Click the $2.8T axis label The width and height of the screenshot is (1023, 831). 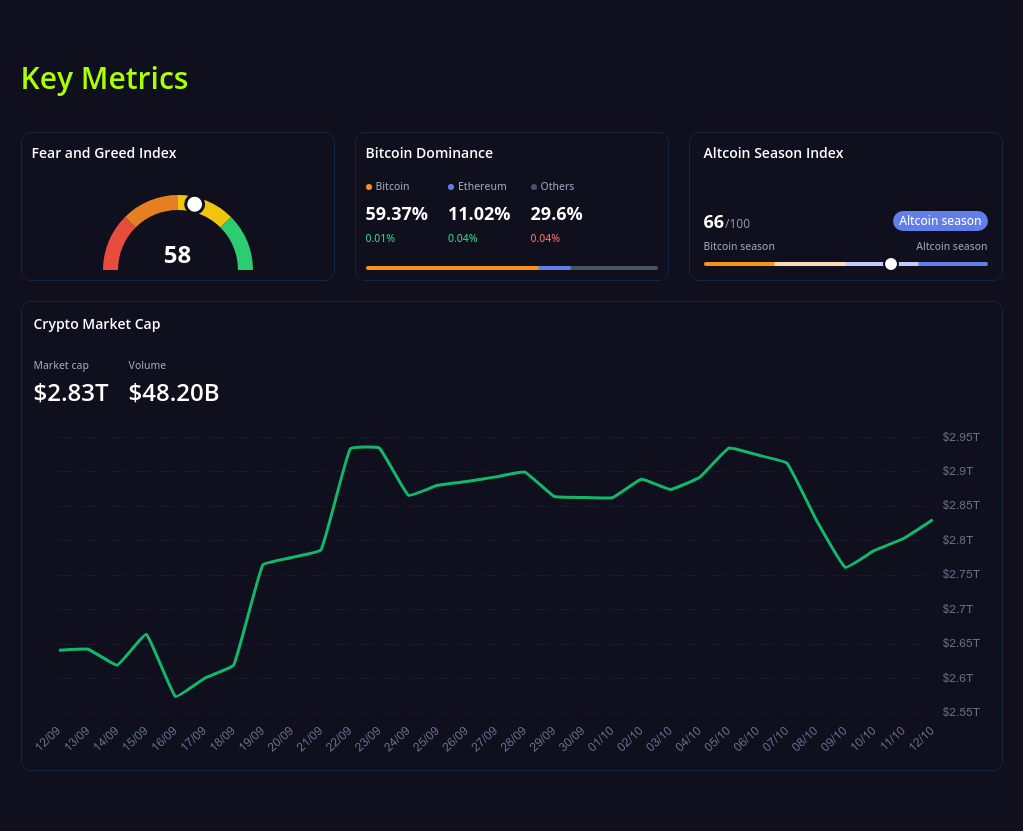957,540
